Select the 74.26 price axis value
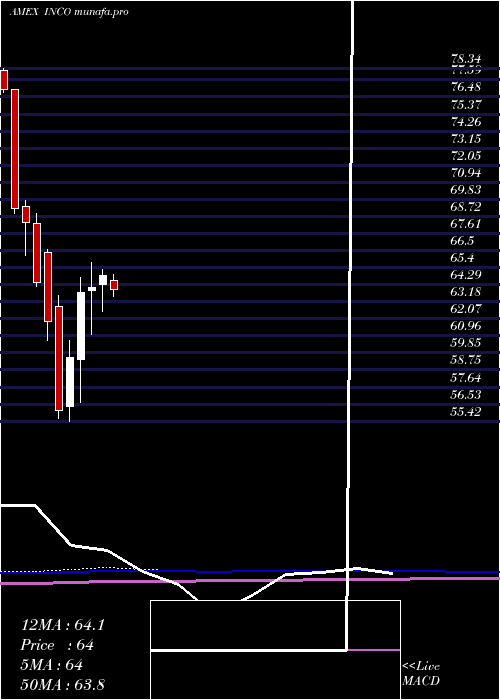This screenshot has height=700, width=500. click(x=466, y=121)
